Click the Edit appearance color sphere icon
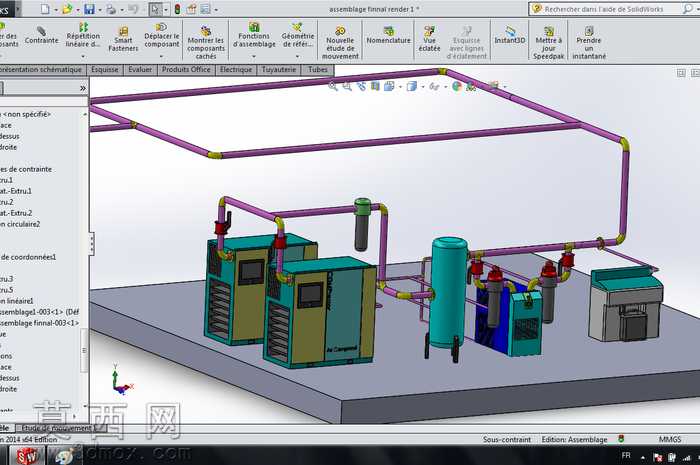Screen dimensions: 700x465 click(457, 86)
